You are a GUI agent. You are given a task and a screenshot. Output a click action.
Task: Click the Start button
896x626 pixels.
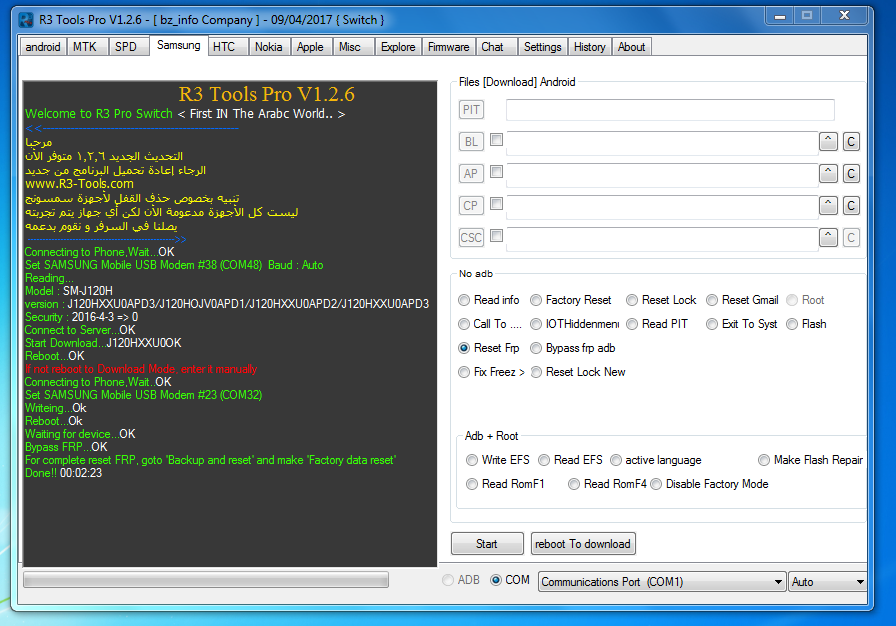(x=487, y=544)
